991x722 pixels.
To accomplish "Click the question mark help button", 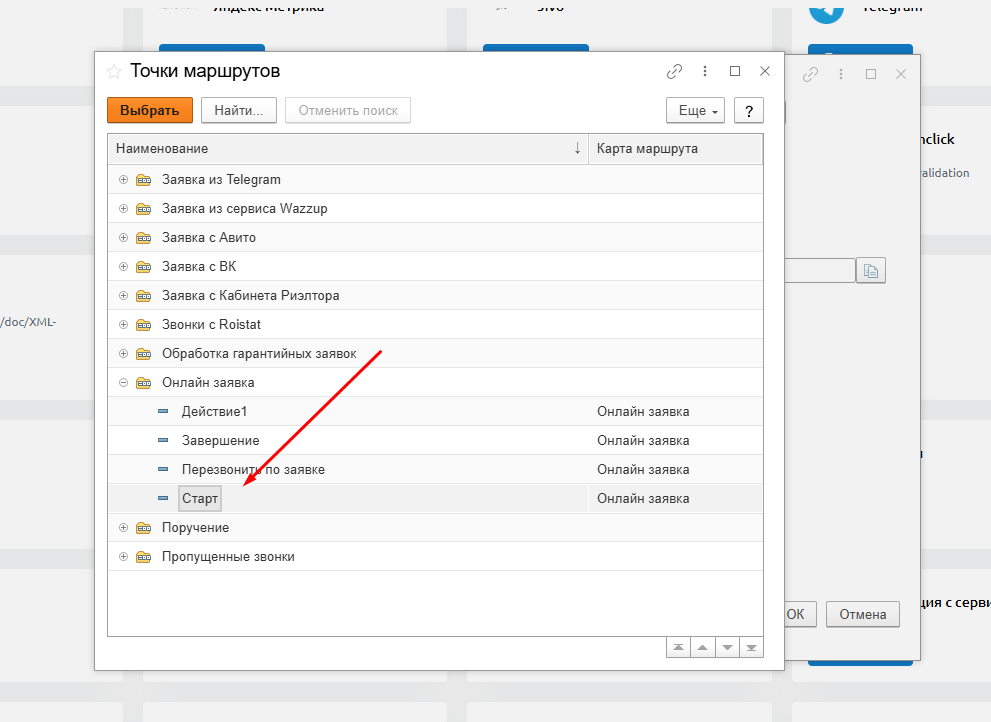I will [x=748, y=110].
